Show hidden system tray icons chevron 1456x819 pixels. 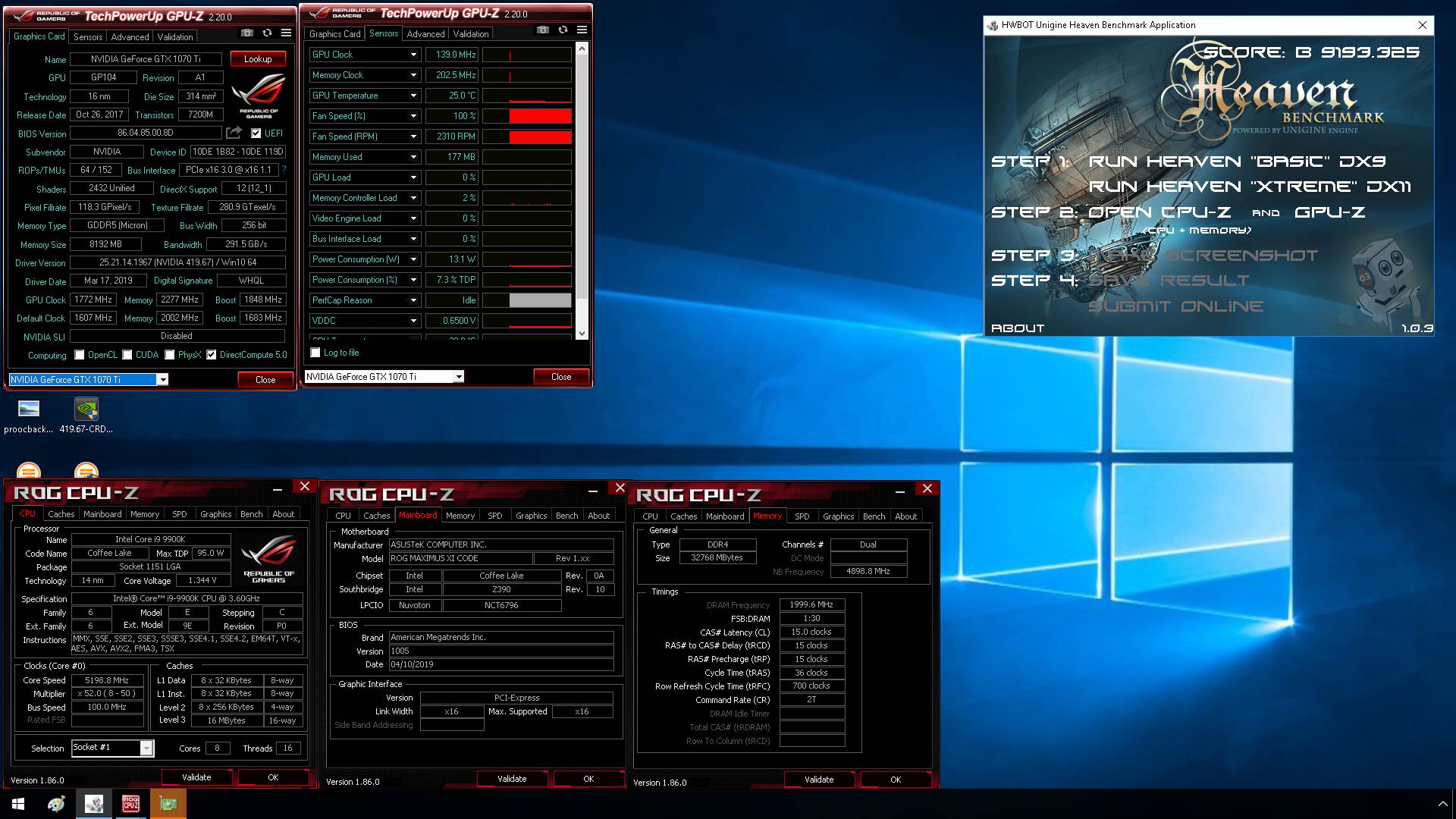tap(1442, 804)
